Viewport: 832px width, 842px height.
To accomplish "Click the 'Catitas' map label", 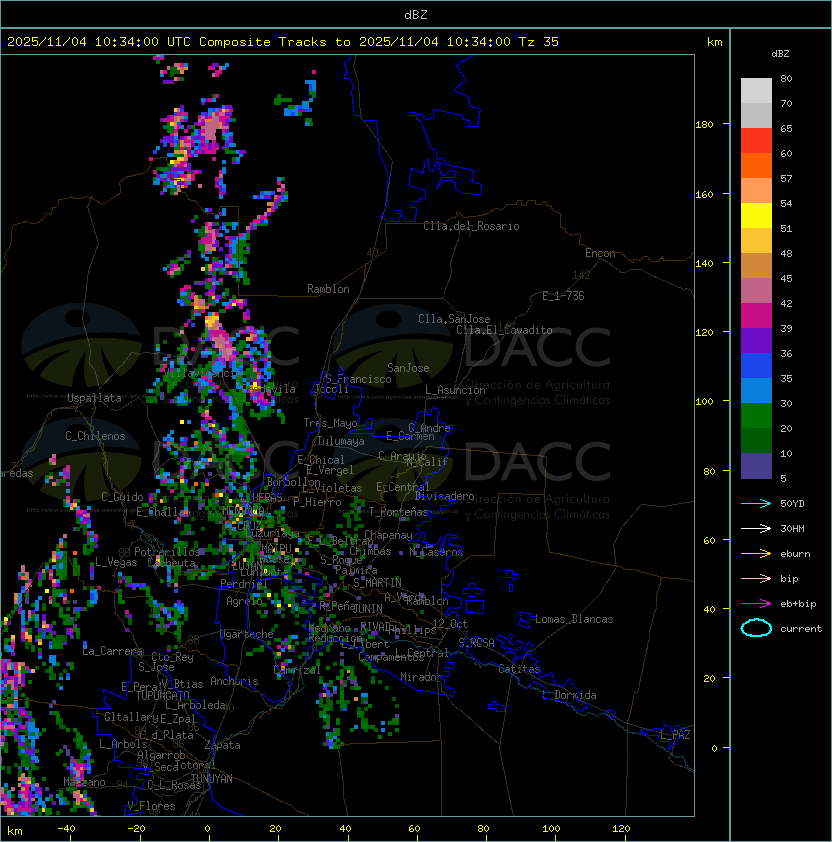I will point(519,669).
